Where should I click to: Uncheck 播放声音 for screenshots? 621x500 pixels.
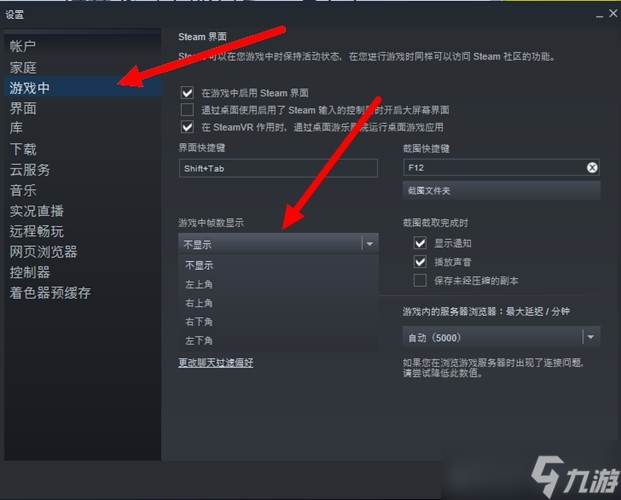(x=420, y=261)
